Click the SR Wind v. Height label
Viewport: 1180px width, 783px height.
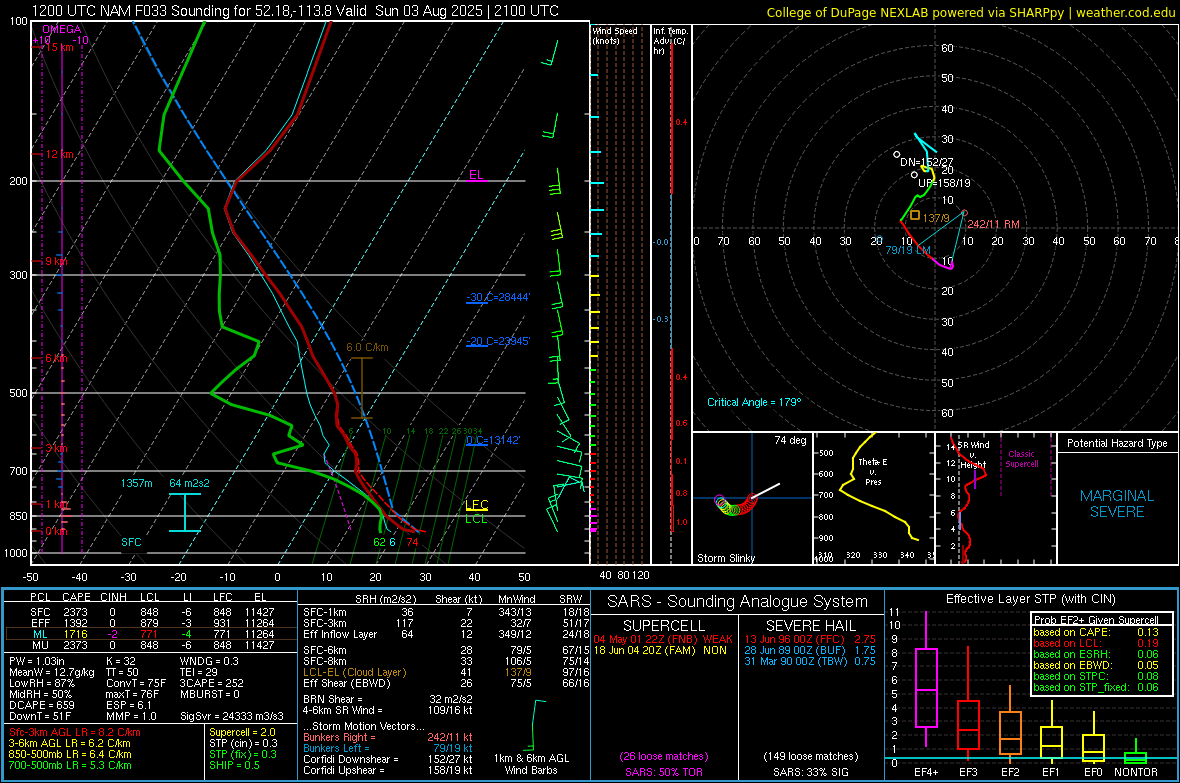(x=973, y=455)
